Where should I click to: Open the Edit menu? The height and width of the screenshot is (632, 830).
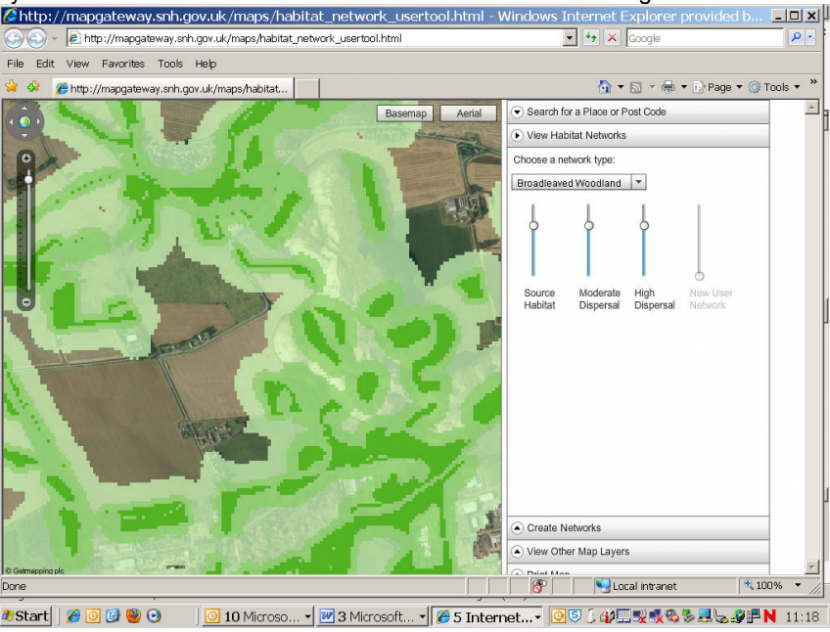point(45,64)
